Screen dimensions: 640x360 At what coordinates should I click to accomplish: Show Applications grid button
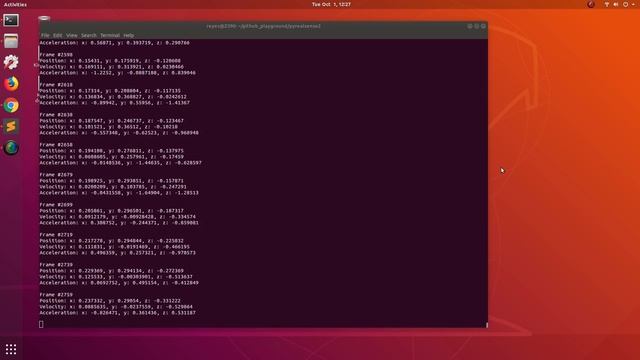click(x=11, y=349)
